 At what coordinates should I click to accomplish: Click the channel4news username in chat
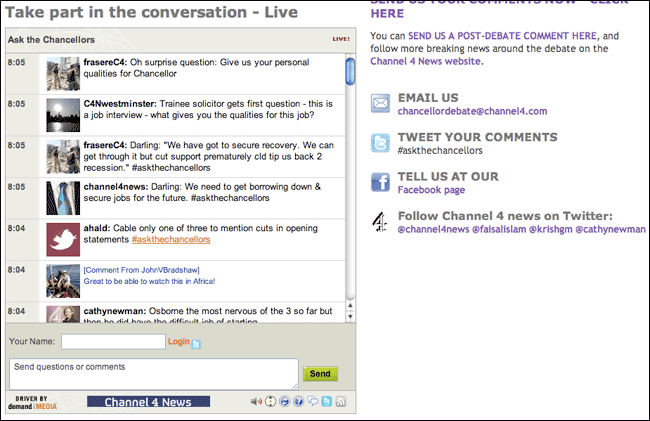click(x=116, y=186)
